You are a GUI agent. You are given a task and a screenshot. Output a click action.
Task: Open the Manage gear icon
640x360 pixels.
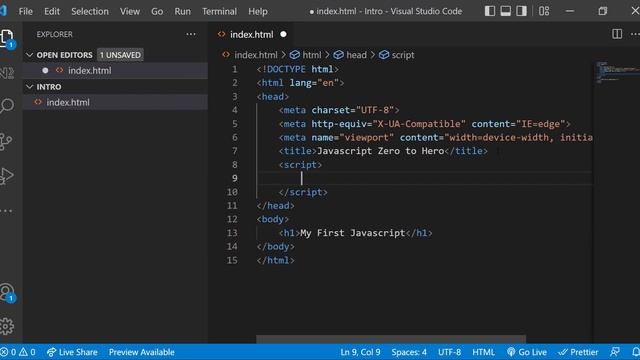click(7, 326)
